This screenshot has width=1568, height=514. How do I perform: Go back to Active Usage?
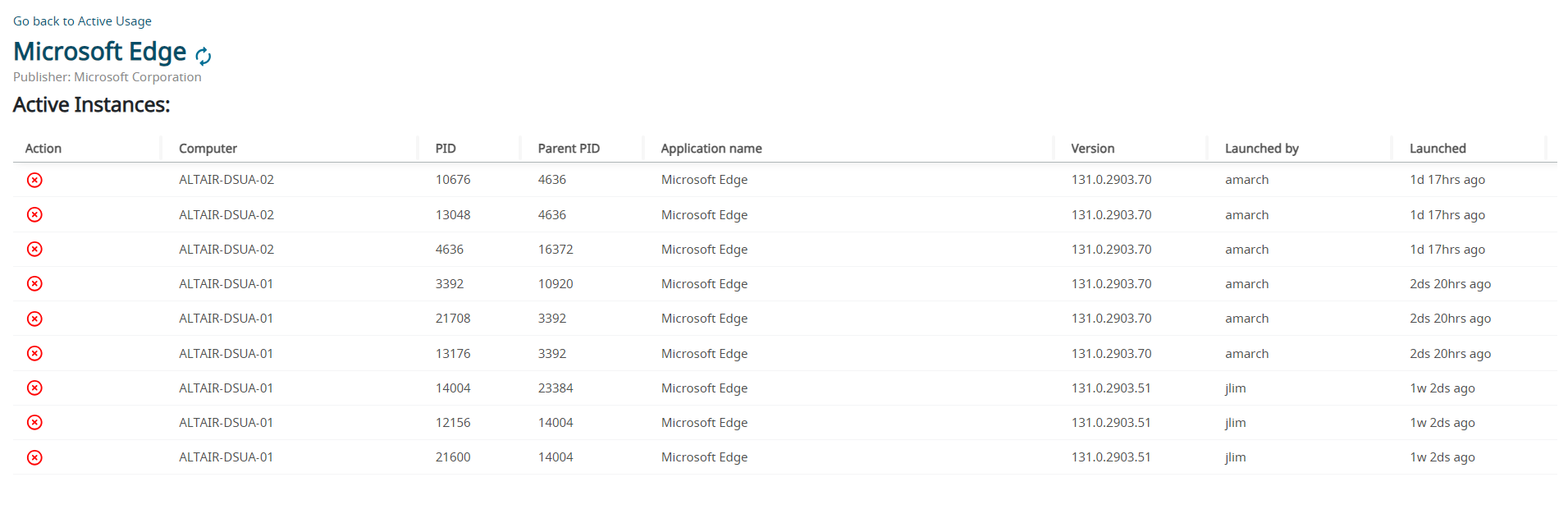tap(82, 21)
